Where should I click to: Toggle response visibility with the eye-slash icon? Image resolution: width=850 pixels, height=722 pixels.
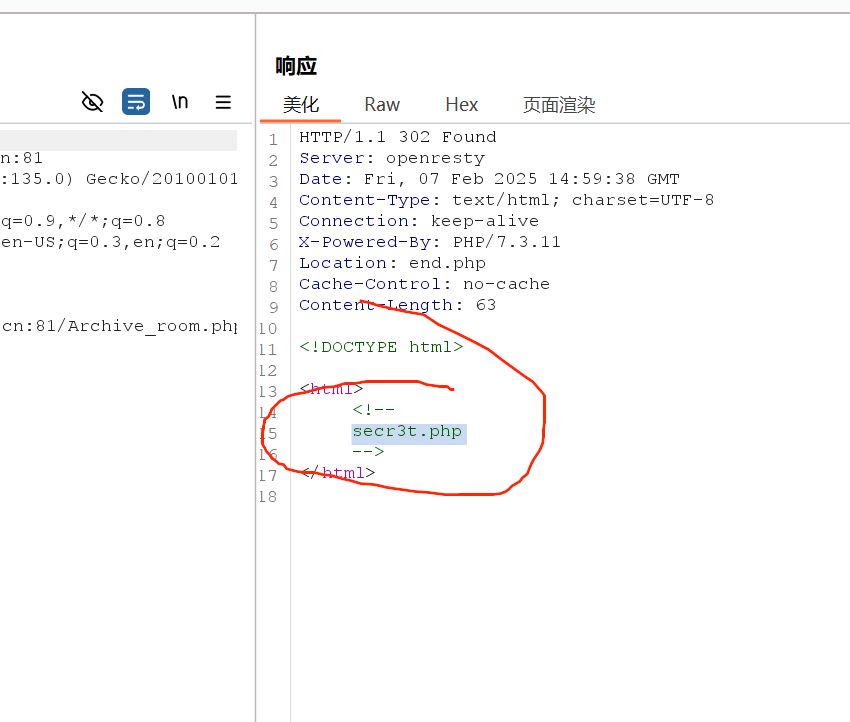click(x=92, y=101)
